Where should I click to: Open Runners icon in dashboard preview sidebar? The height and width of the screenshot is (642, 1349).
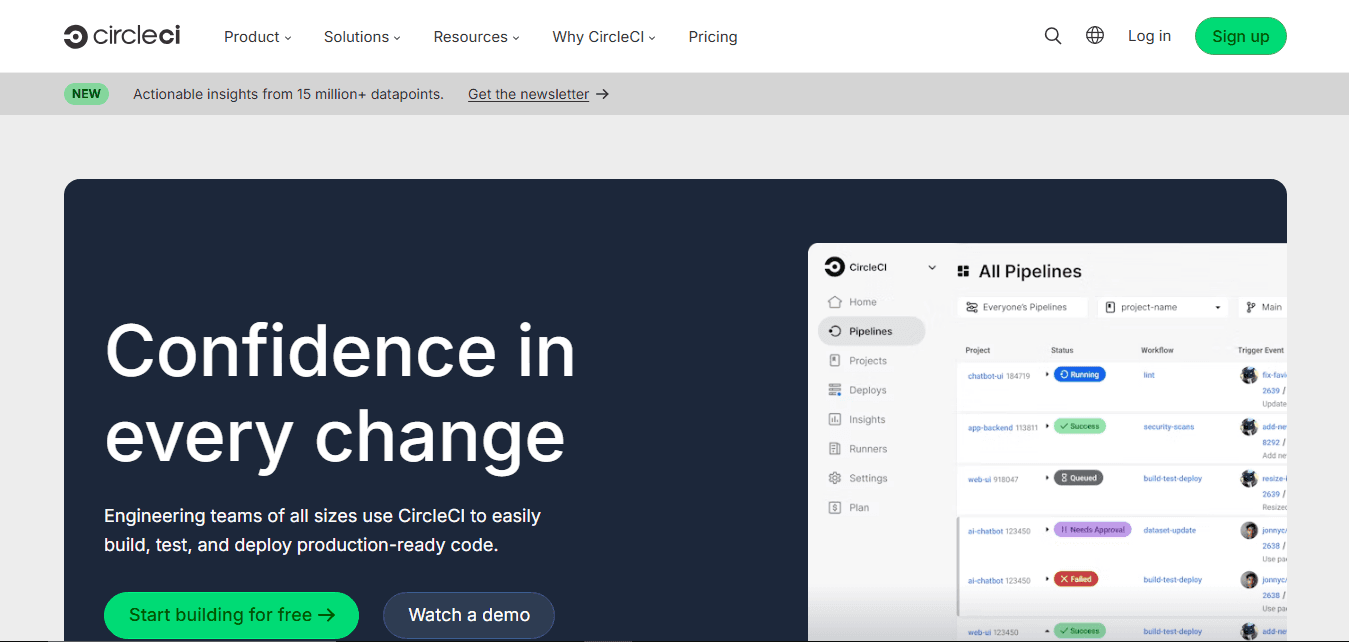click(x=835, y=449)
